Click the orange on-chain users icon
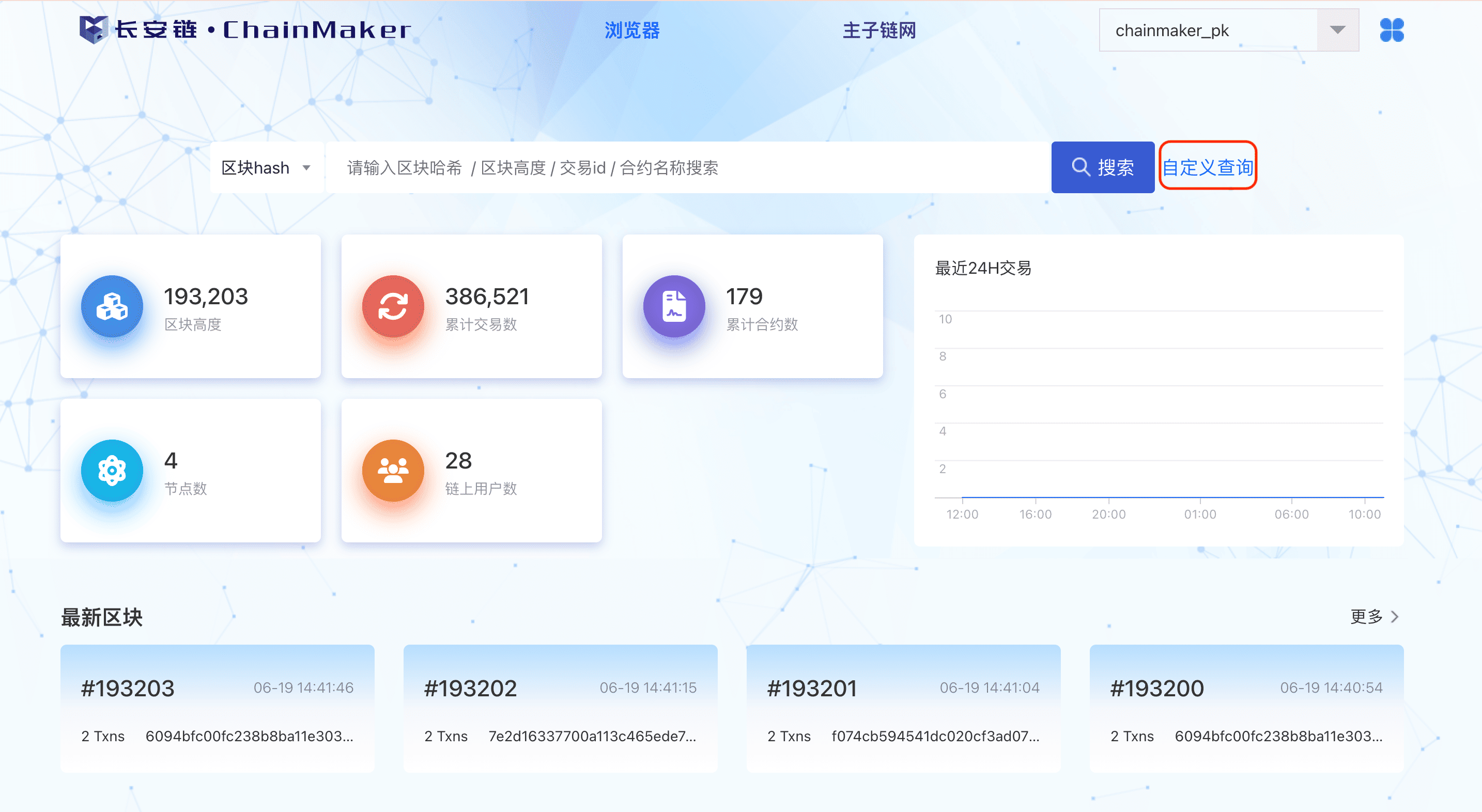 pos(393,471)
